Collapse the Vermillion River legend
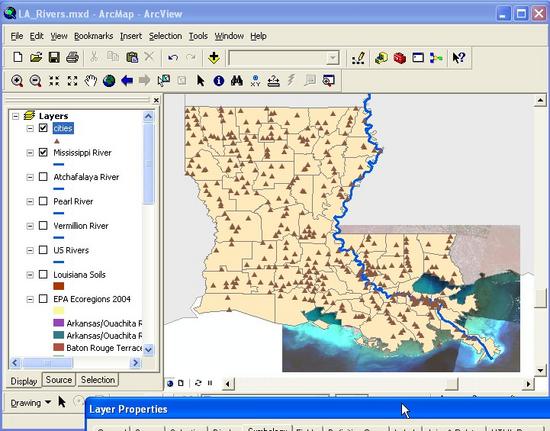Screen dimensions: 550x431 pyautogui.click(x=30, y=226)
